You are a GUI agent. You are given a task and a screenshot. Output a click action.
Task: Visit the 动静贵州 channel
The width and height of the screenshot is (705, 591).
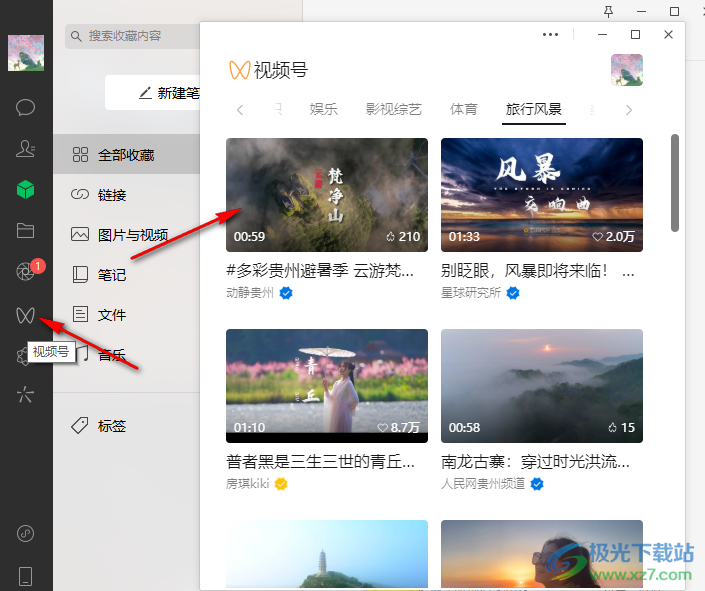[250, 293]
